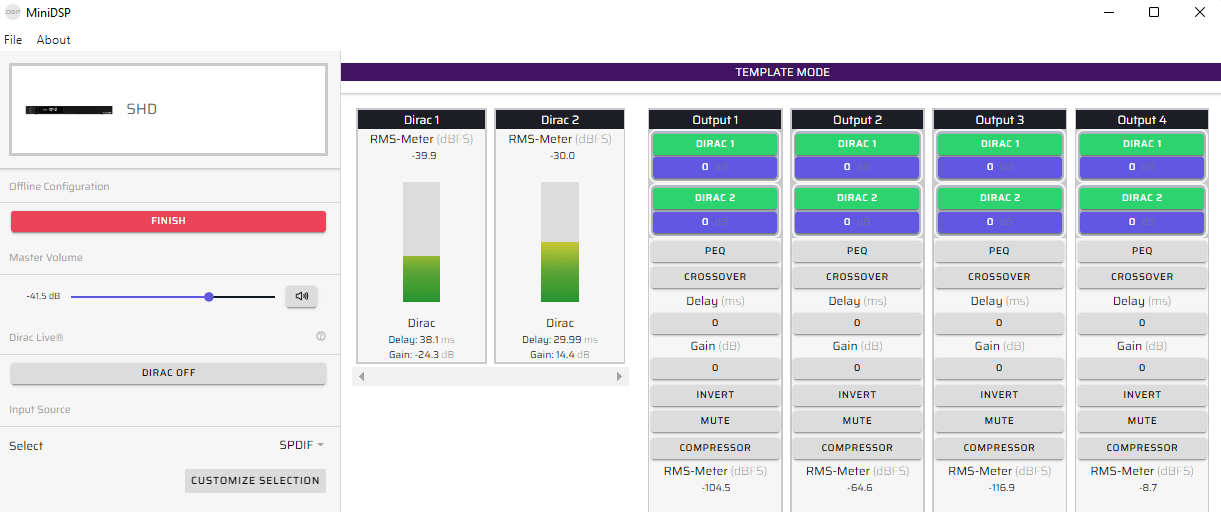This screenshot has width=1221, height=512.
Task: Select the Dirac 1 header
Action: [421, 120]
